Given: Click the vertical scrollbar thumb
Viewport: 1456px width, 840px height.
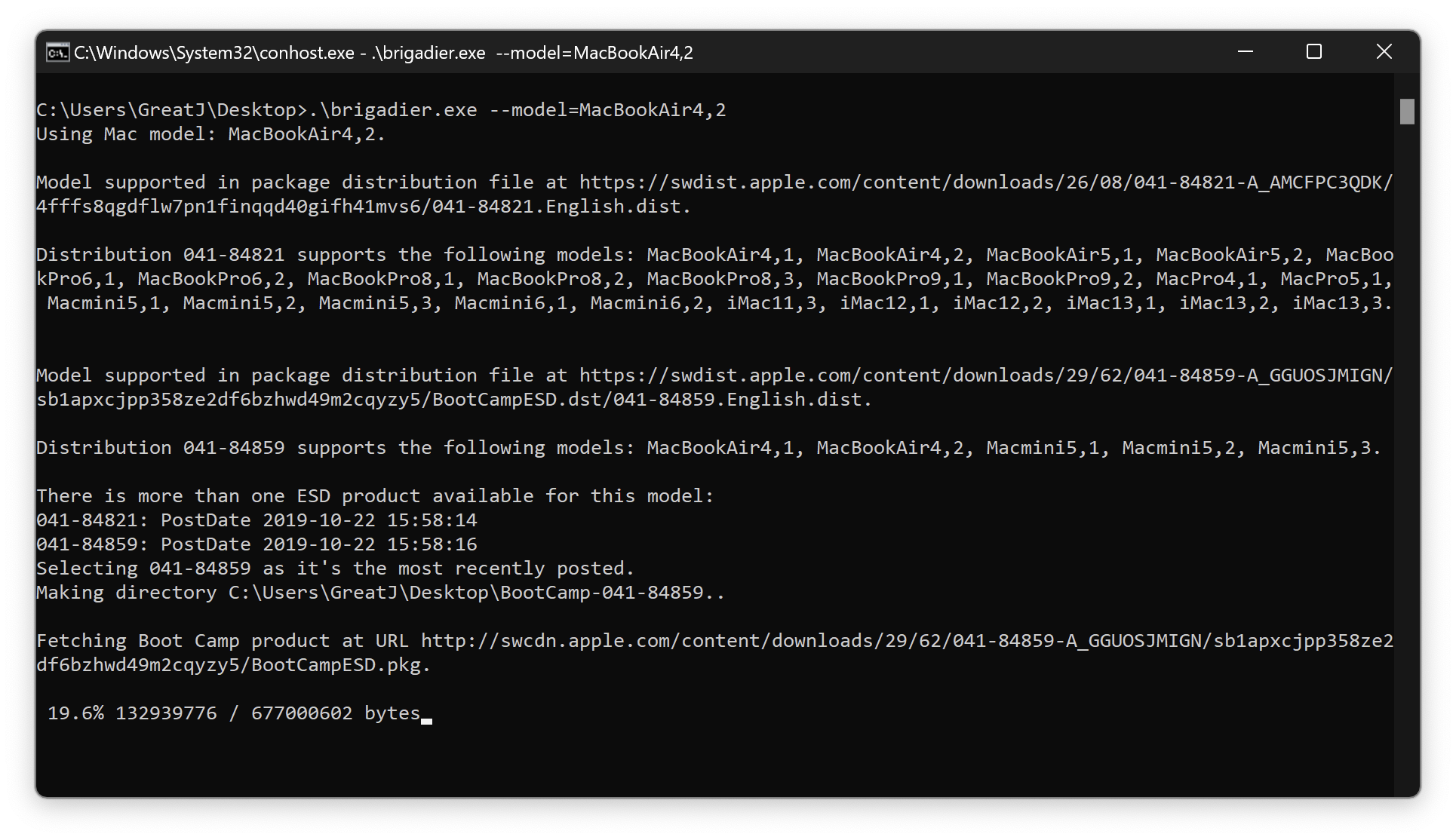Looking at the screenshot, I should (1407, 112).
